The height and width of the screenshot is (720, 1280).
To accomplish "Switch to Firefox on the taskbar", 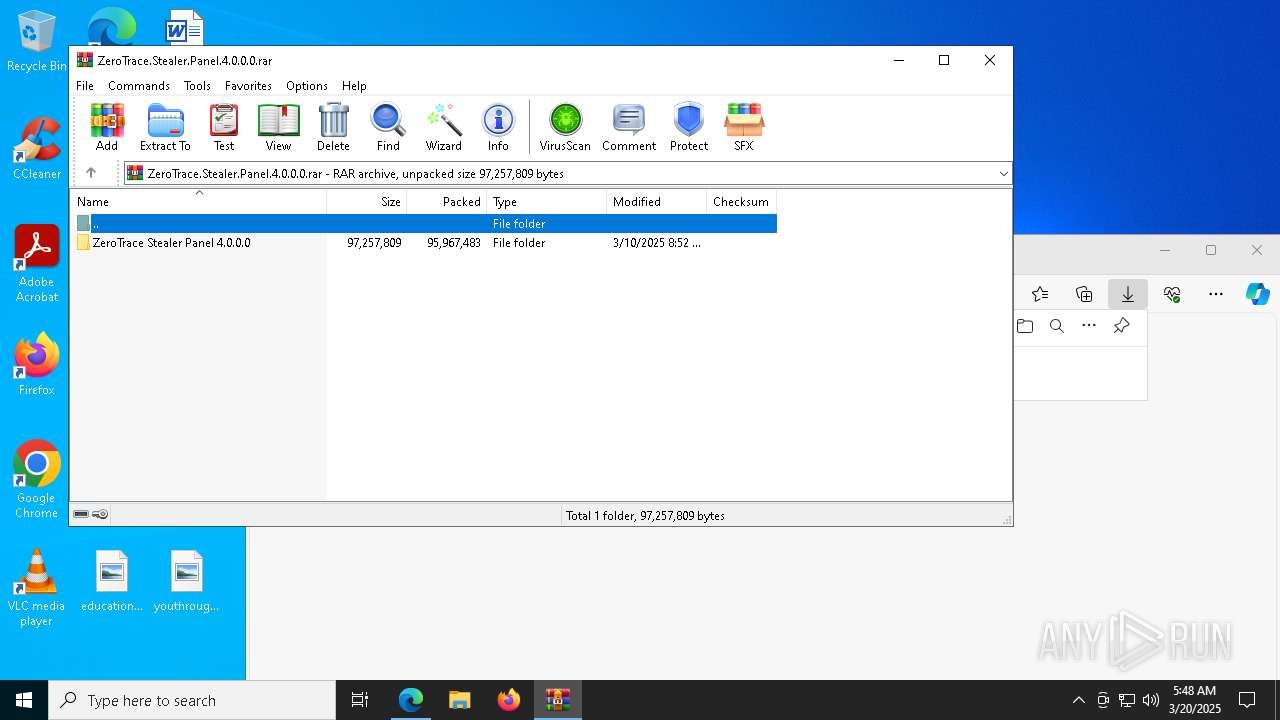I will pos(509,700).
